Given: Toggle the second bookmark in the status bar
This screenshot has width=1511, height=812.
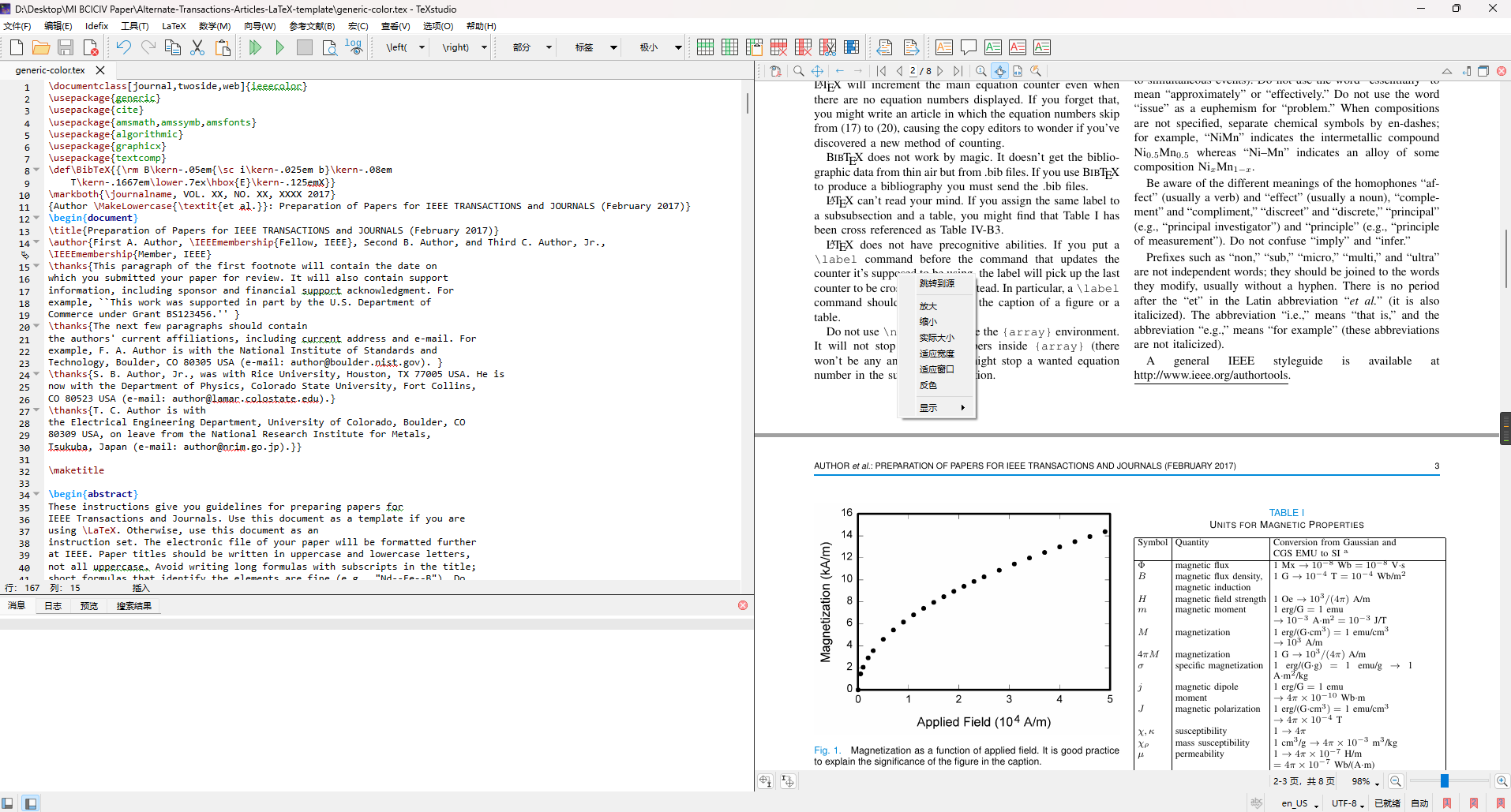Looking at the screenshot, I should (1474, 803).
